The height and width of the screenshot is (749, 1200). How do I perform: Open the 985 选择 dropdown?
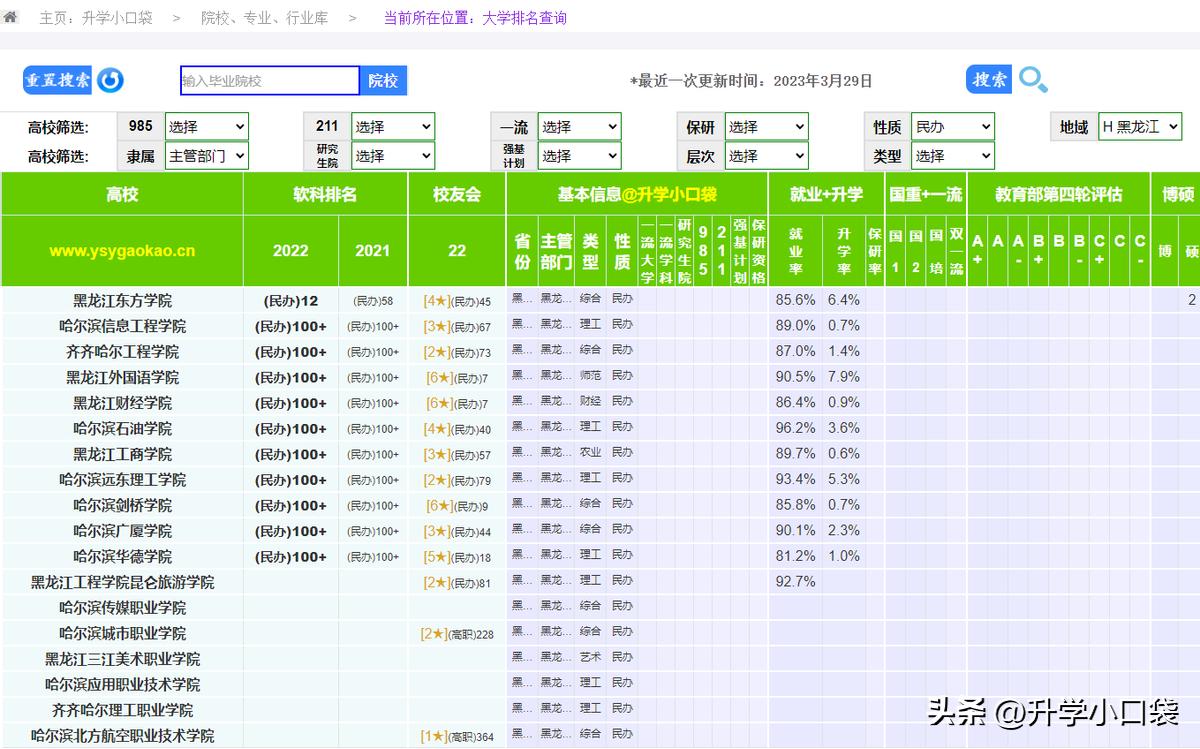[x=206, y=126]
